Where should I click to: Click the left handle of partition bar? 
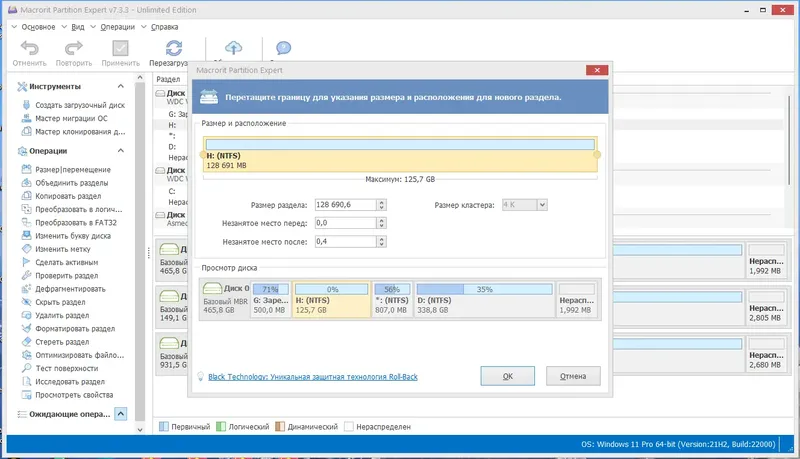(203, 155)
